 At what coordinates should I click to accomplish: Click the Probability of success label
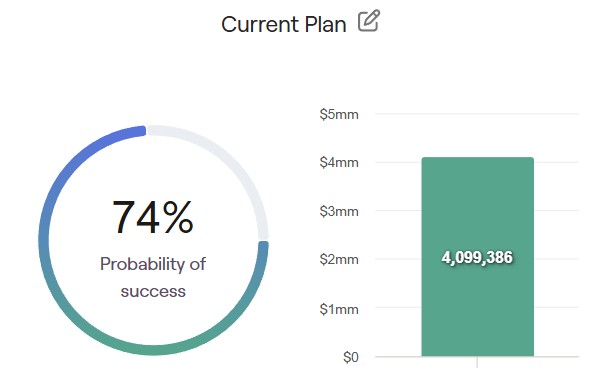[x=153, y=278]
